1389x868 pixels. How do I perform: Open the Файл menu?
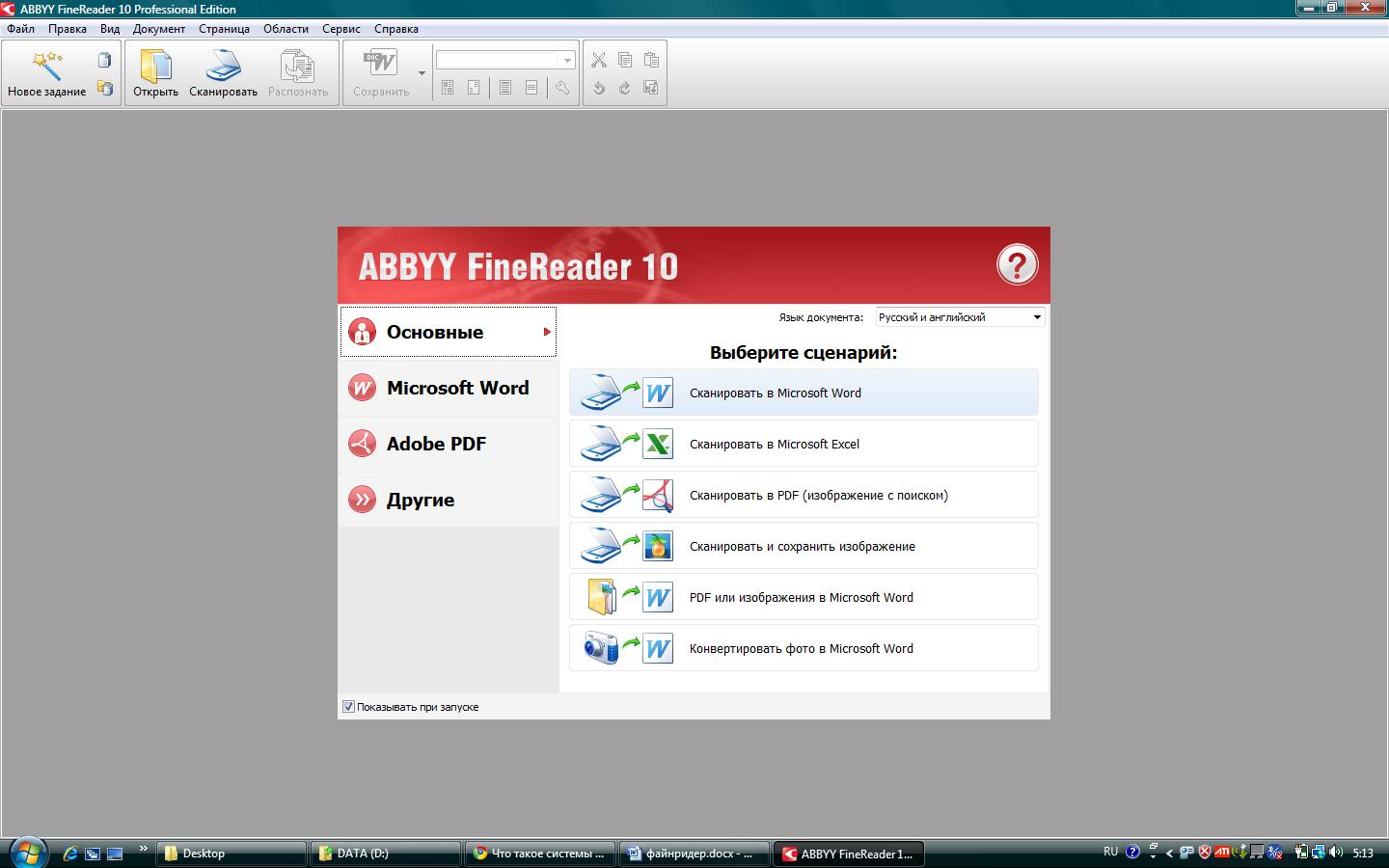(x=20, y=29)
